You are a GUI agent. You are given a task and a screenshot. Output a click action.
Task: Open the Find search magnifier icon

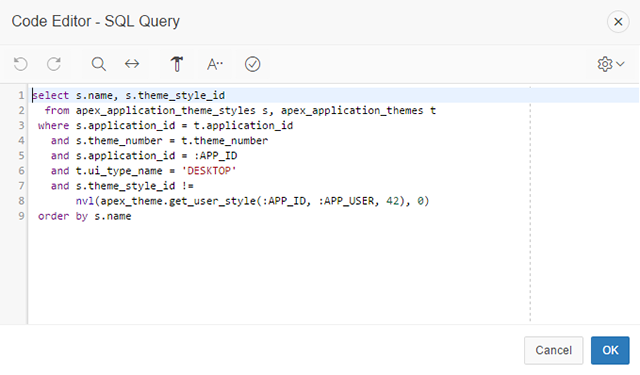point(98,64)
